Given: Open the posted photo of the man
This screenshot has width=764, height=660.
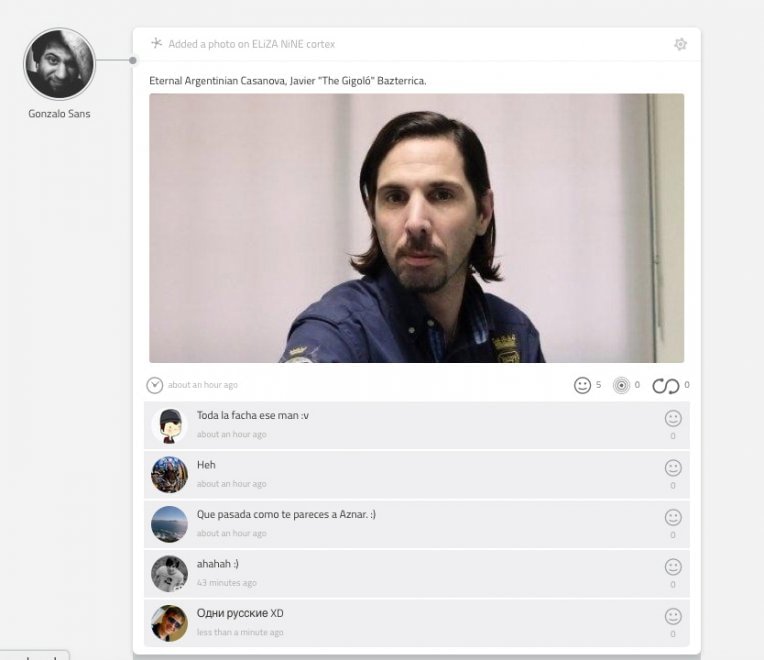Looking at the screenshot, I should [x=417, y=228].
